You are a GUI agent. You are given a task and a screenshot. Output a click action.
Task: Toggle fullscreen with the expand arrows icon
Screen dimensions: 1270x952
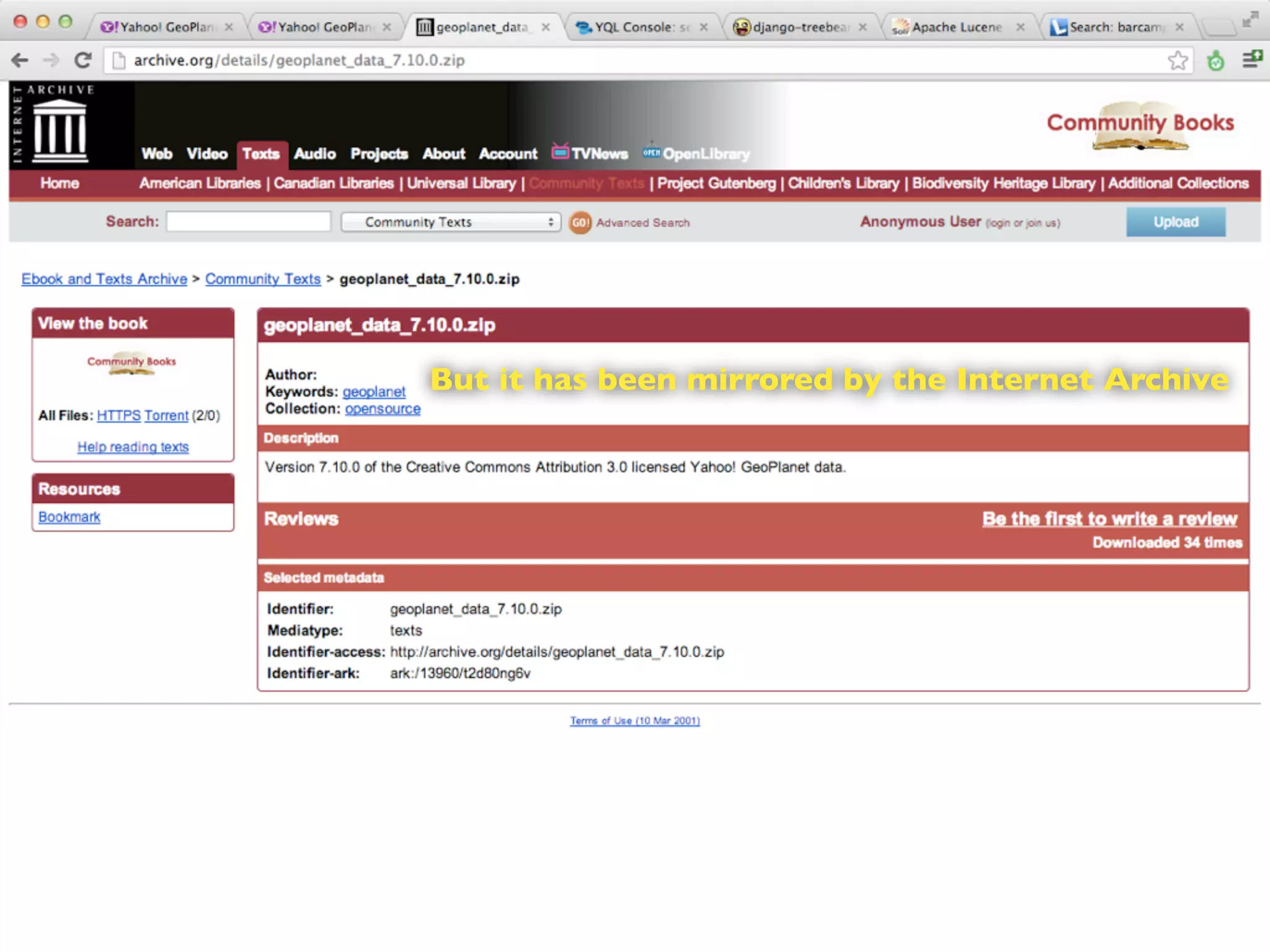point(1250,20)
